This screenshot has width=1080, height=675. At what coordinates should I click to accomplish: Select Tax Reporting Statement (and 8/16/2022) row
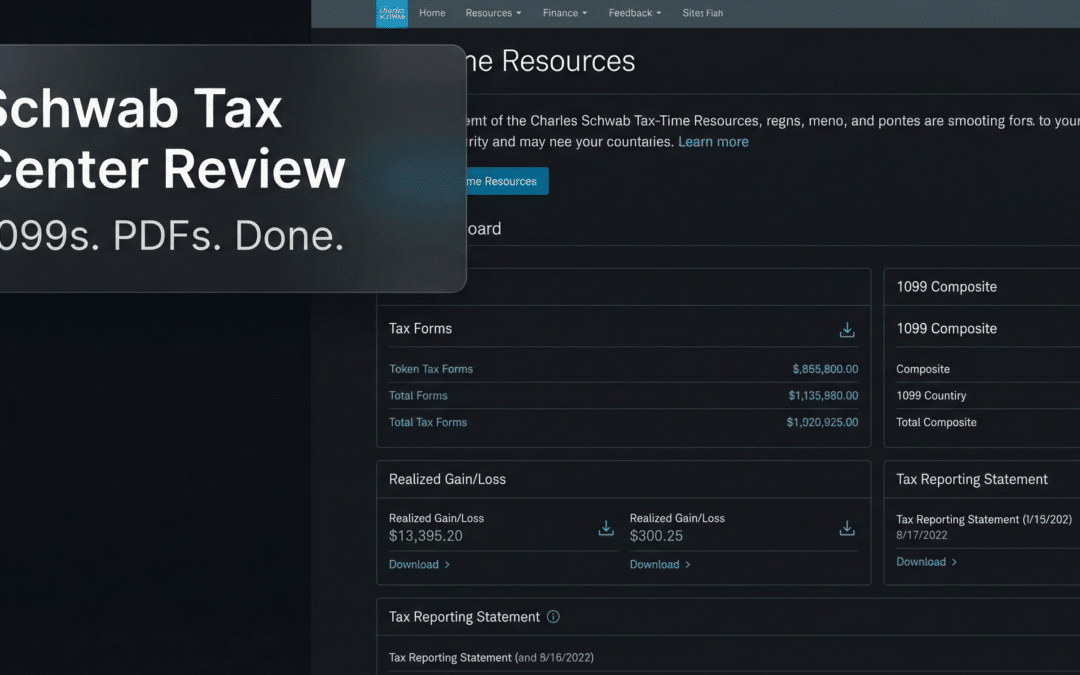coord(491,658)
